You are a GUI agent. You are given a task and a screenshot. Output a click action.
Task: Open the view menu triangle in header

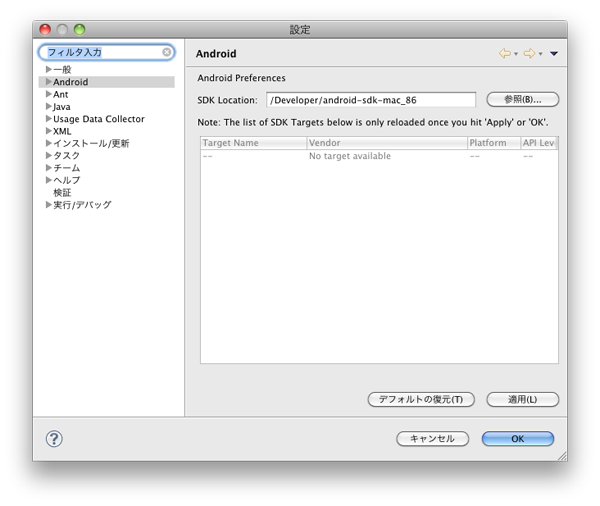554,54
